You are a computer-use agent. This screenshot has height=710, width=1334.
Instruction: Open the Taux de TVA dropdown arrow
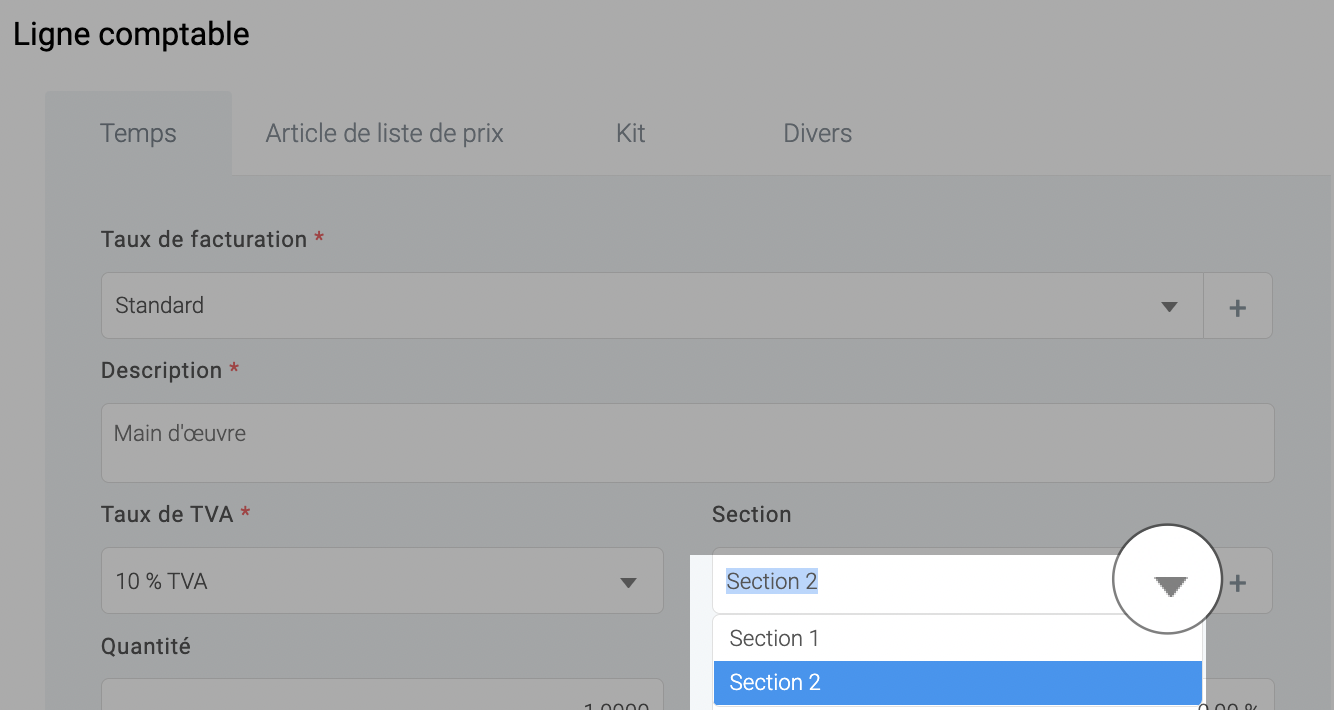(628, 582)
